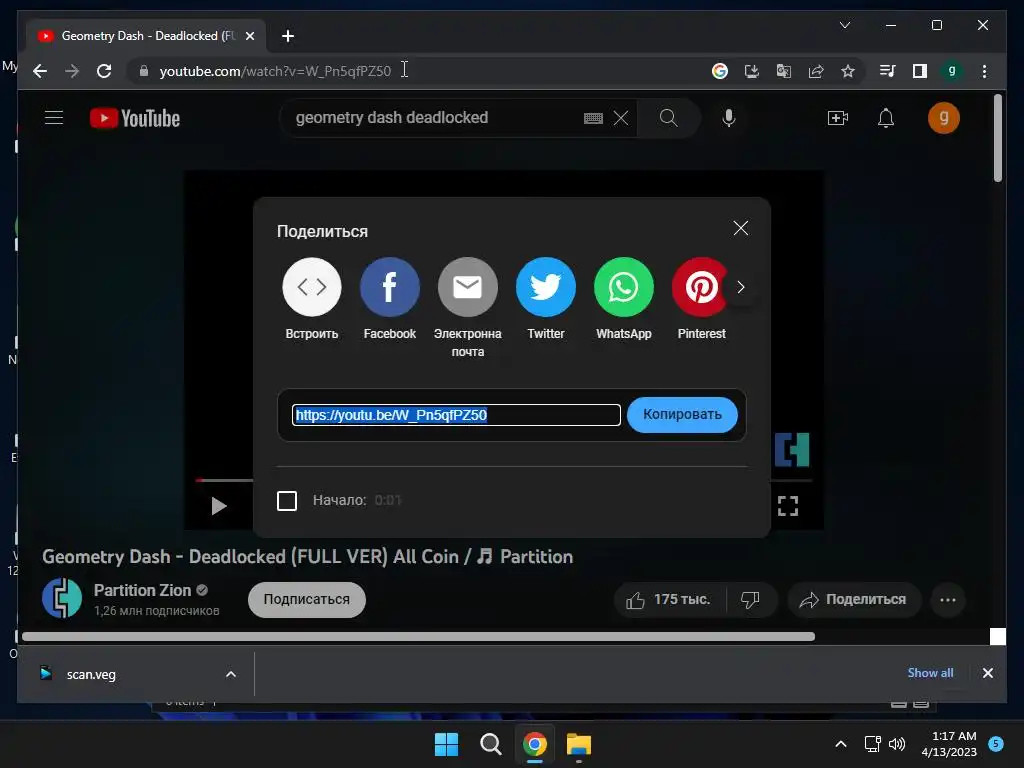Share the video via WhatsApp
Image resolution: width=1024 pixels, height=768 pixels.
click(624, 287)
